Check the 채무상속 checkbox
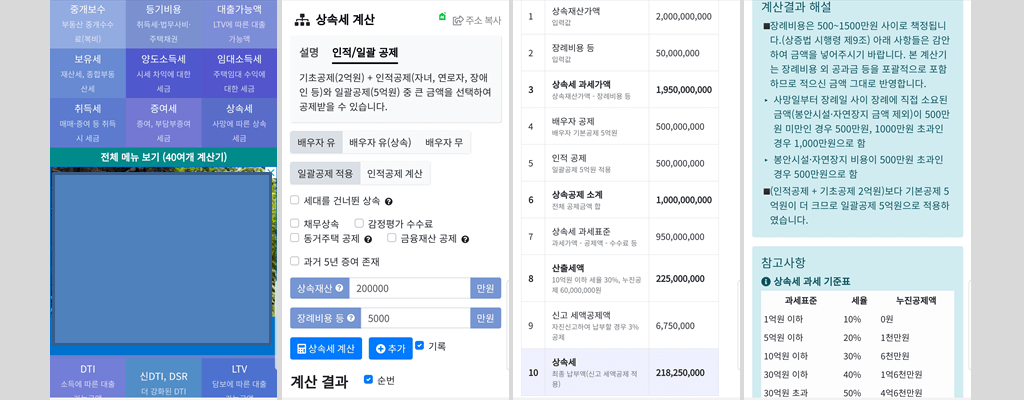 tap(295, 223)
